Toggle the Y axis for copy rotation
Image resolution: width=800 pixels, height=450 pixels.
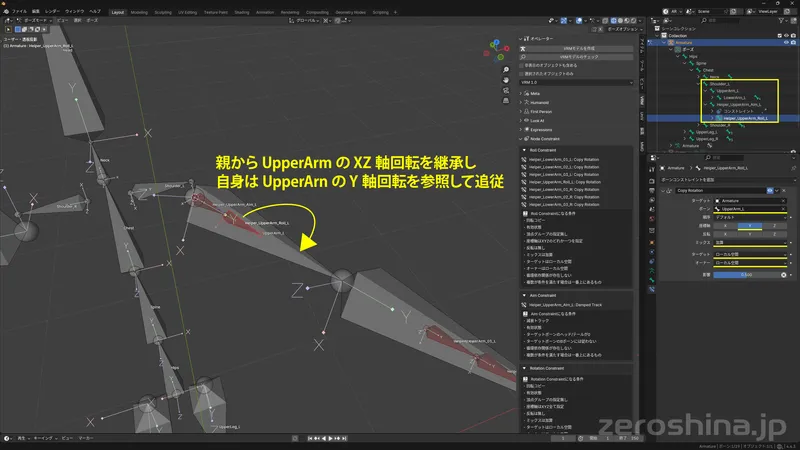(x=749, y=226)
